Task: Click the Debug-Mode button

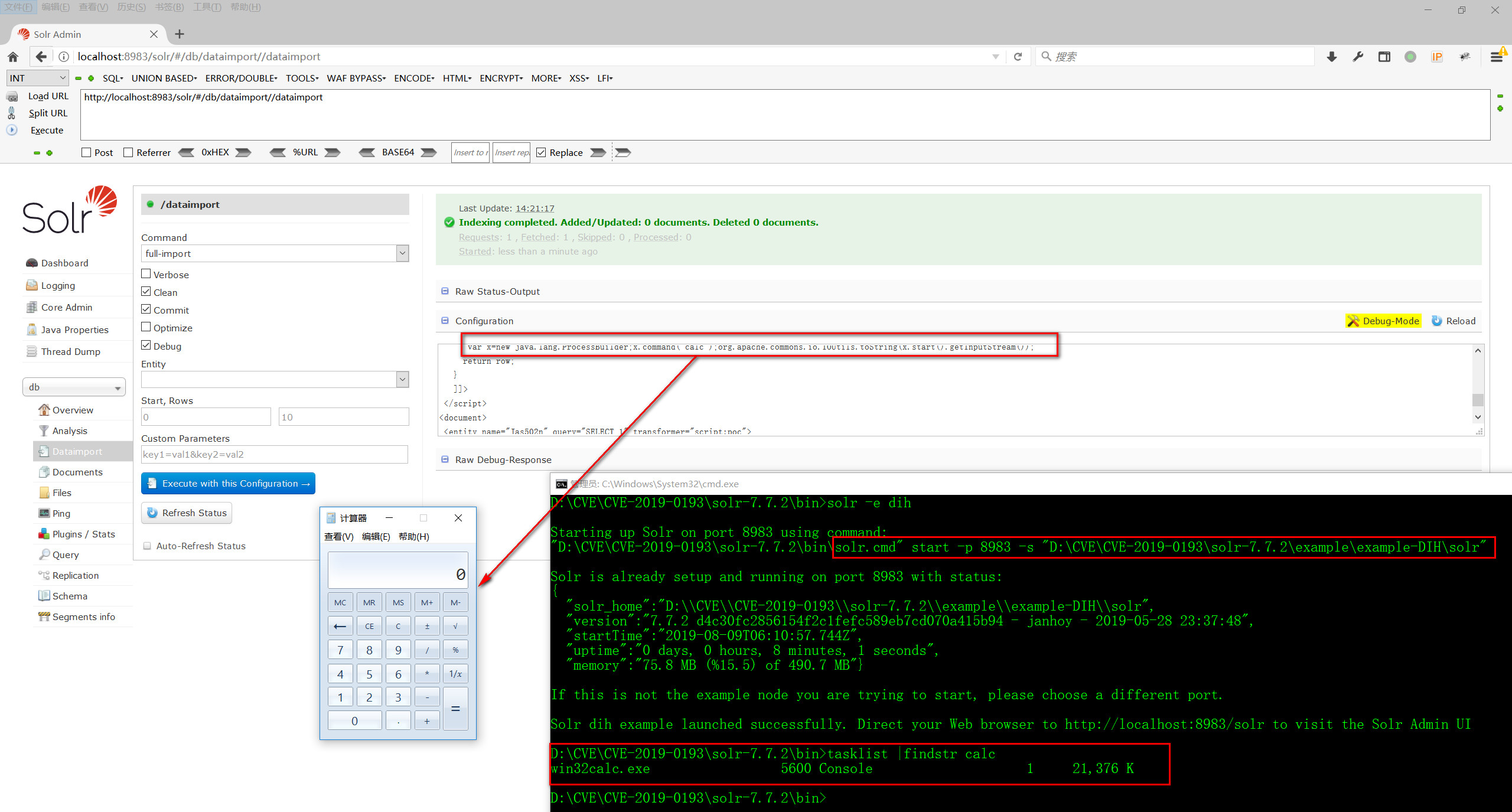Action: (x=1383, y=321)
